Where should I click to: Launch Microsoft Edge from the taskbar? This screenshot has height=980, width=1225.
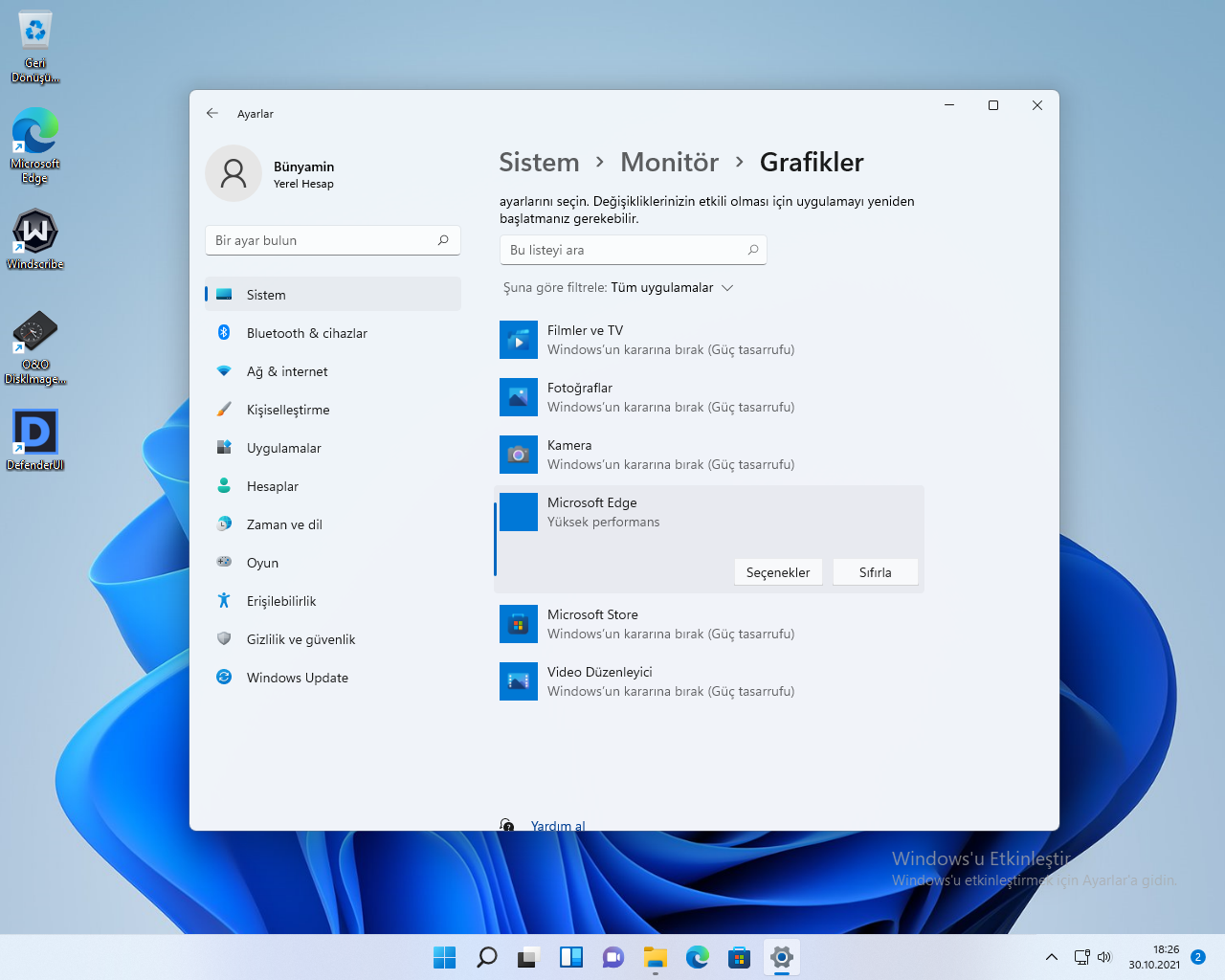pos(698,957)
